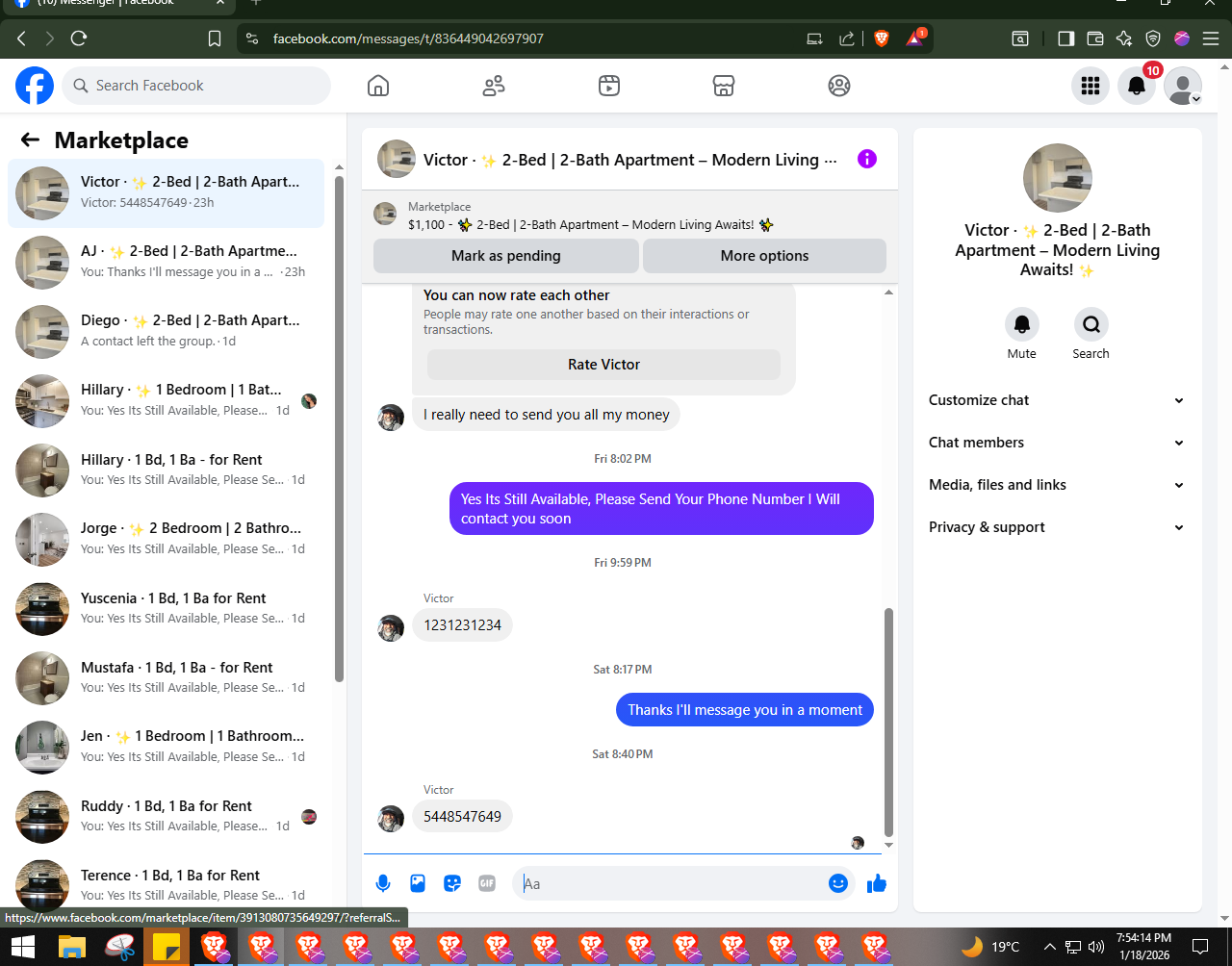Click the Rate Victor button
Image resolution: width=1232 pixels, height=966 pixels.
tap(603, 365)
